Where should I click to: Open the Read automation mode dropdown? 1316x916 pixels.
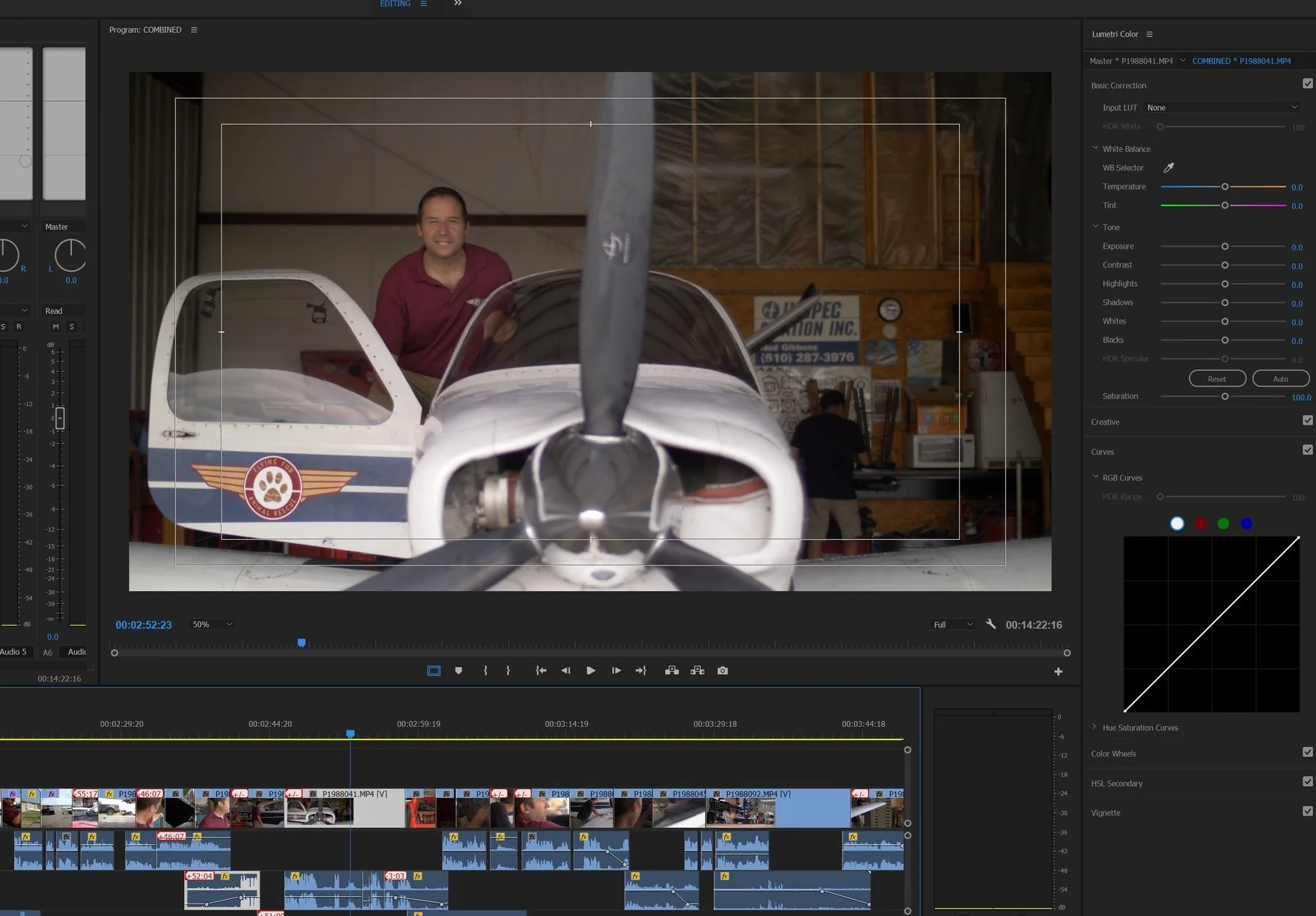pyautogui.click(x=64, y=311)
